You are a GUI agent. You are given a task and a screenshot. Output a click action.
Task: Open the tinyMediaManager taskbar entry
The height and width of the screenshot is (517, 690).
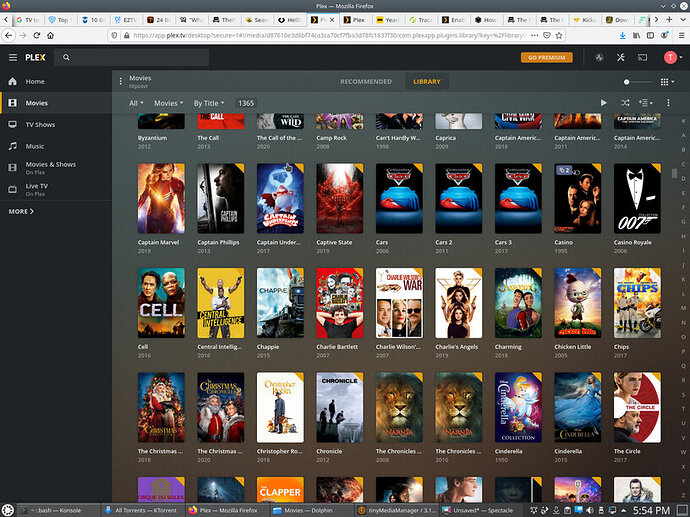(396, 510)
